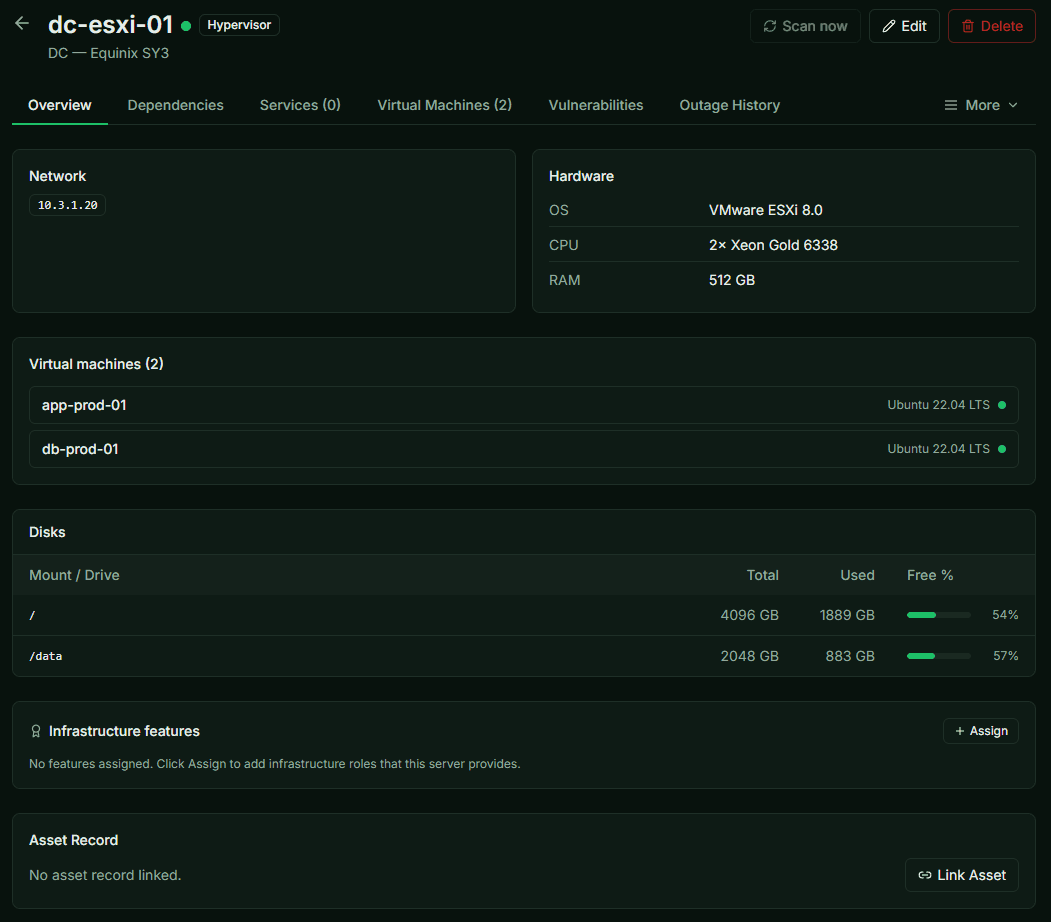Click the Infrastructure features badge icon

click(x=36, y=731)
